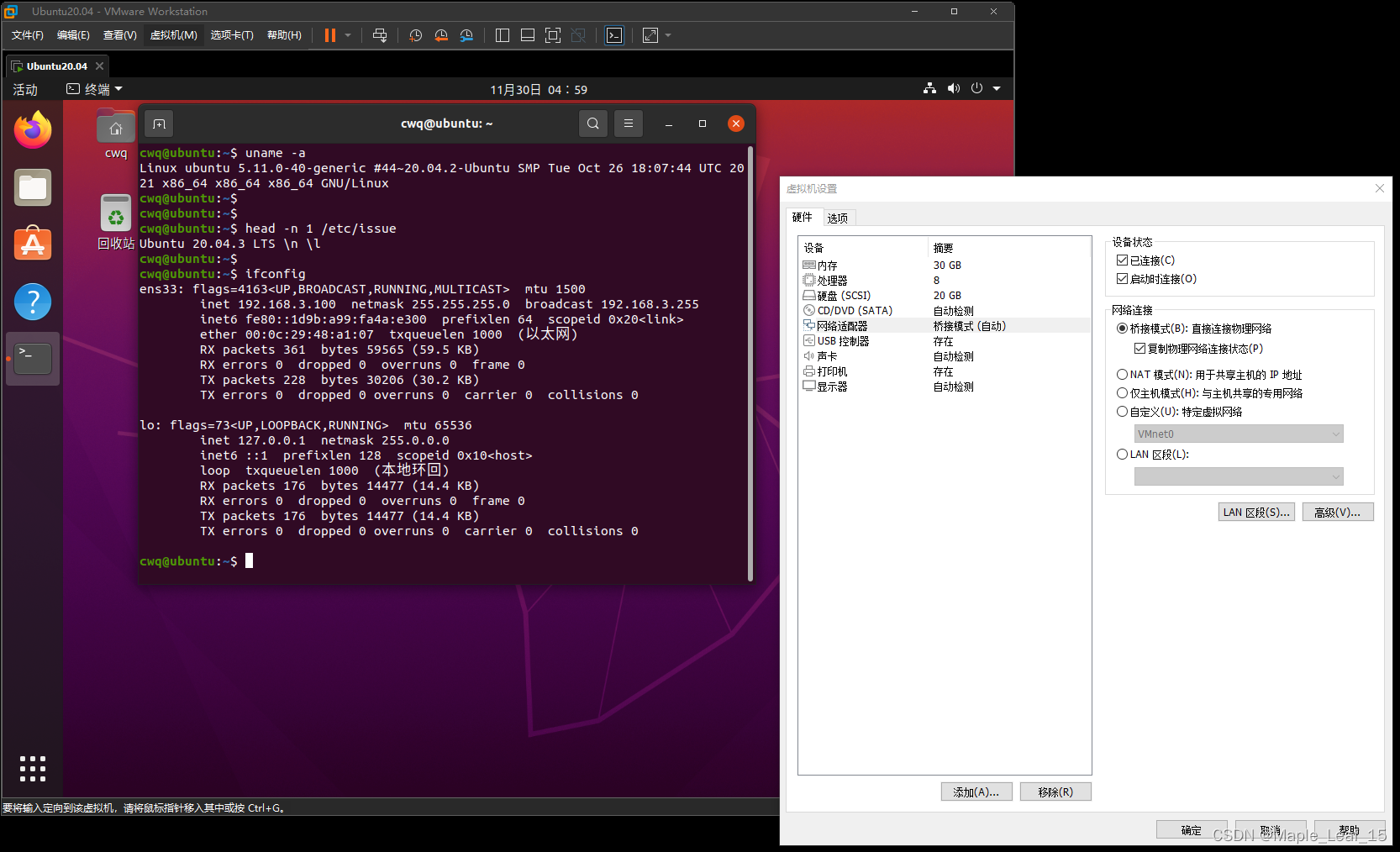Screen dimensions: 1400x852
Task: Open the 编辑(E) menu
Action: pyautogui.click(x=73, y=35)
